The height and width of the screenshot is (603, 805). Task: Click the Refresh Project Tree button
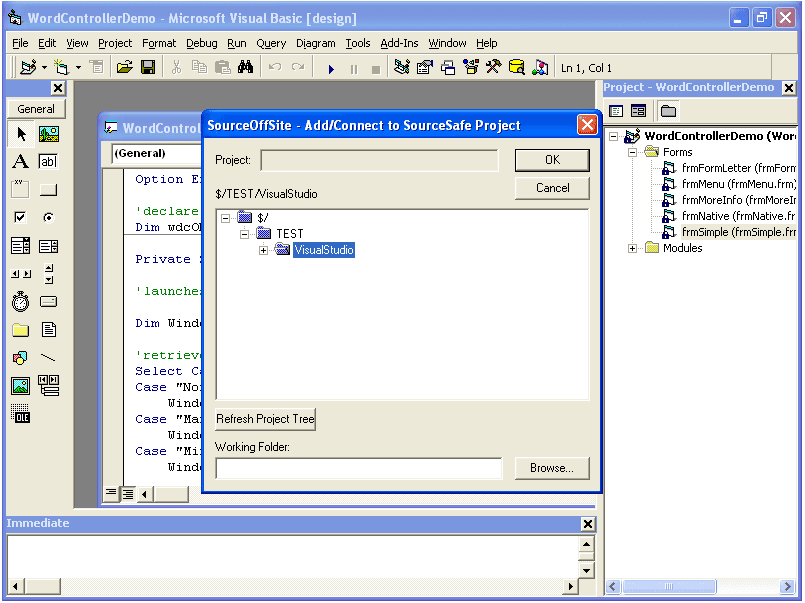(x=265, y=419)
